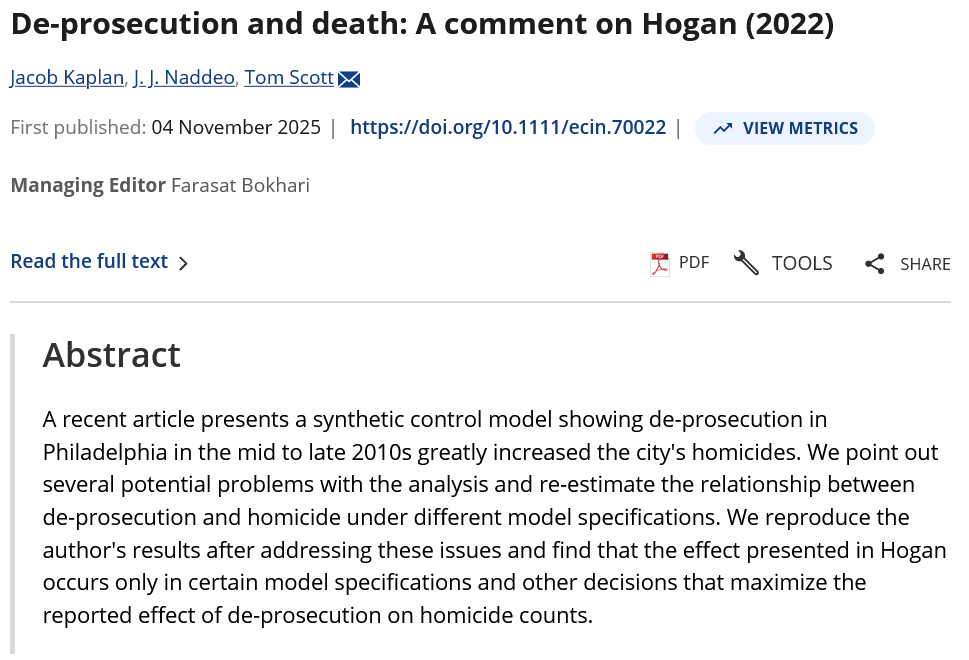
Task: Expand the chevron next to Read the full text
Action: [183, 263]
